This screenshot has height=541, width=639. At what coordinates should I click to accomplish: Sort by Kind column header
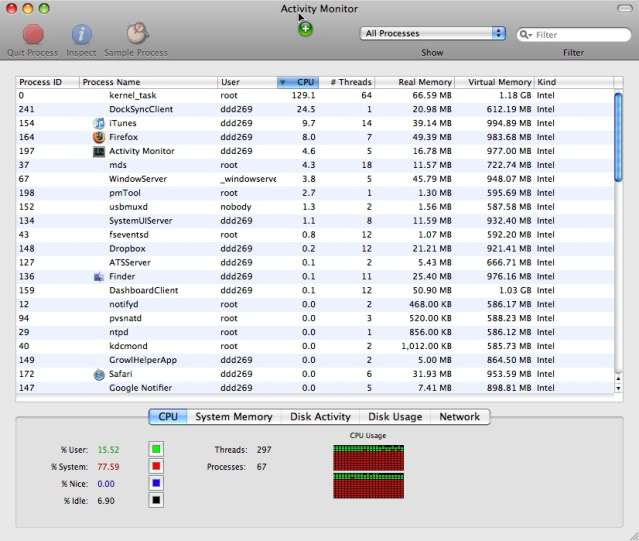click(574, 82)
